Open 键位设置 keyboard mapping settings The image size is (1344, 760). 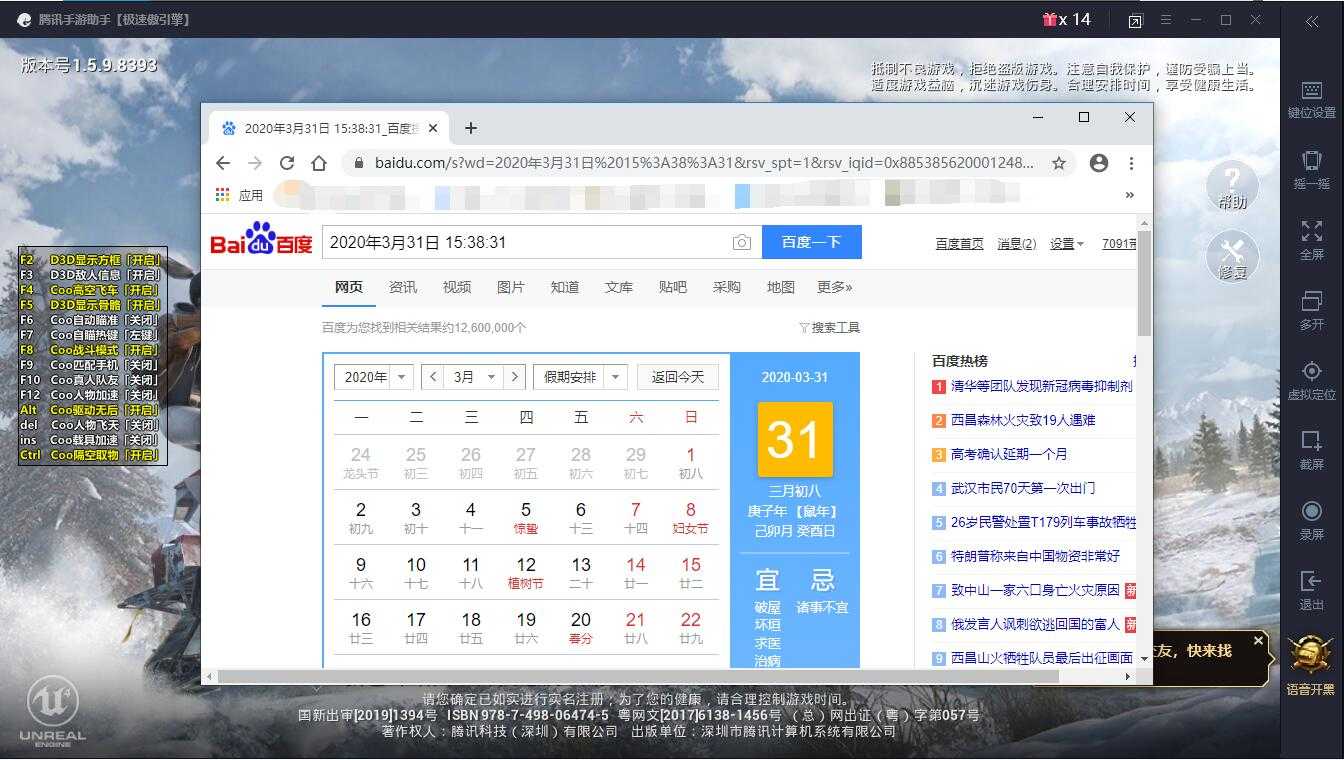coord(1311,101)
